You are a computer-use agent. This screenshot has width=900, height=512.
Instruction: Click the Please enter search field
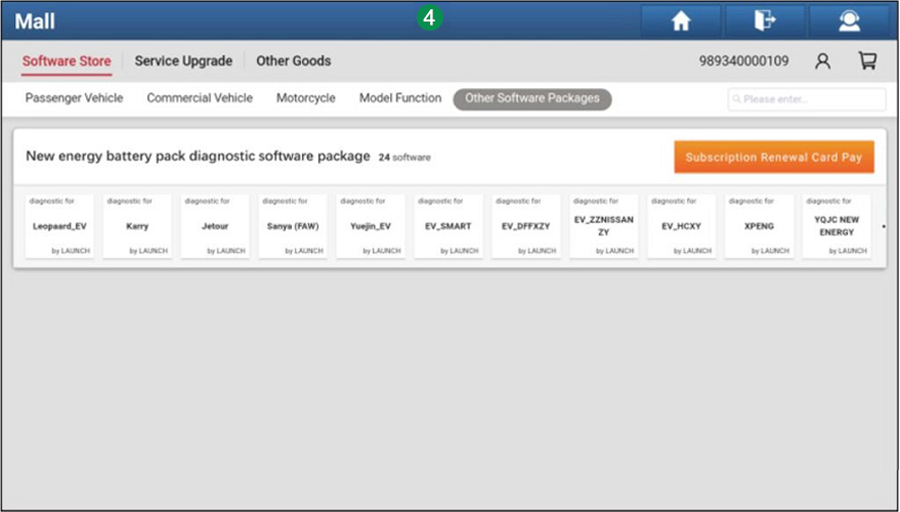coord(806,99)
